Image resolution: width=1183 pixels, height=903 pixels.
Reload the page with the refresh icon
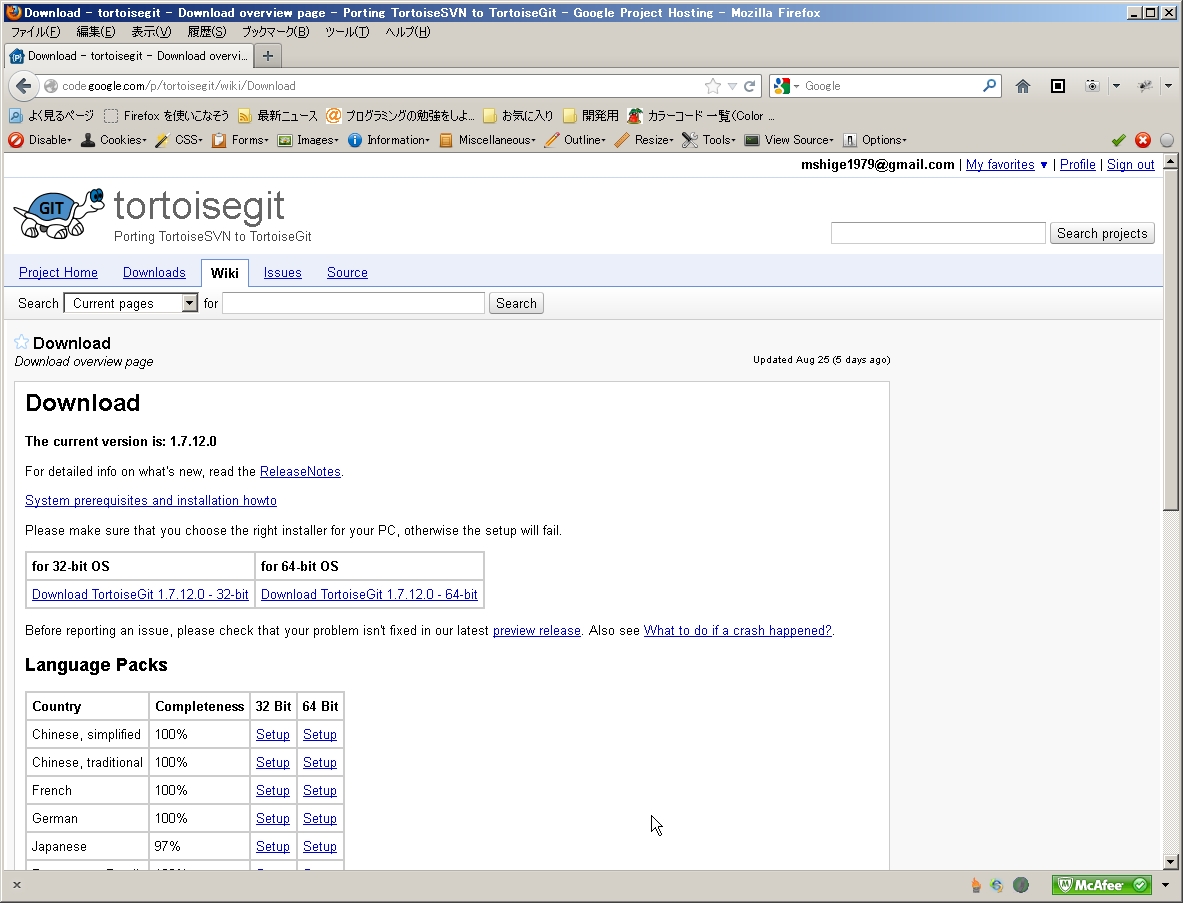pos(749,86)
